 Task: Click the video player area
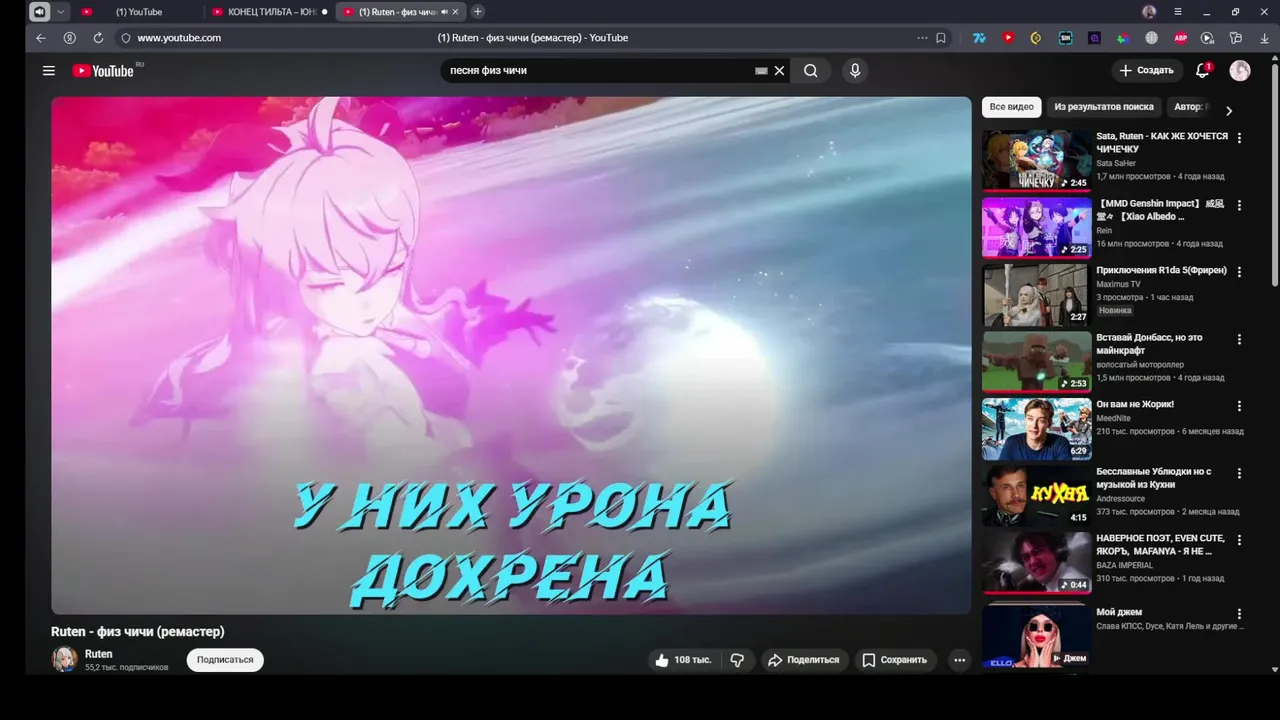click(x=511, y=355)
